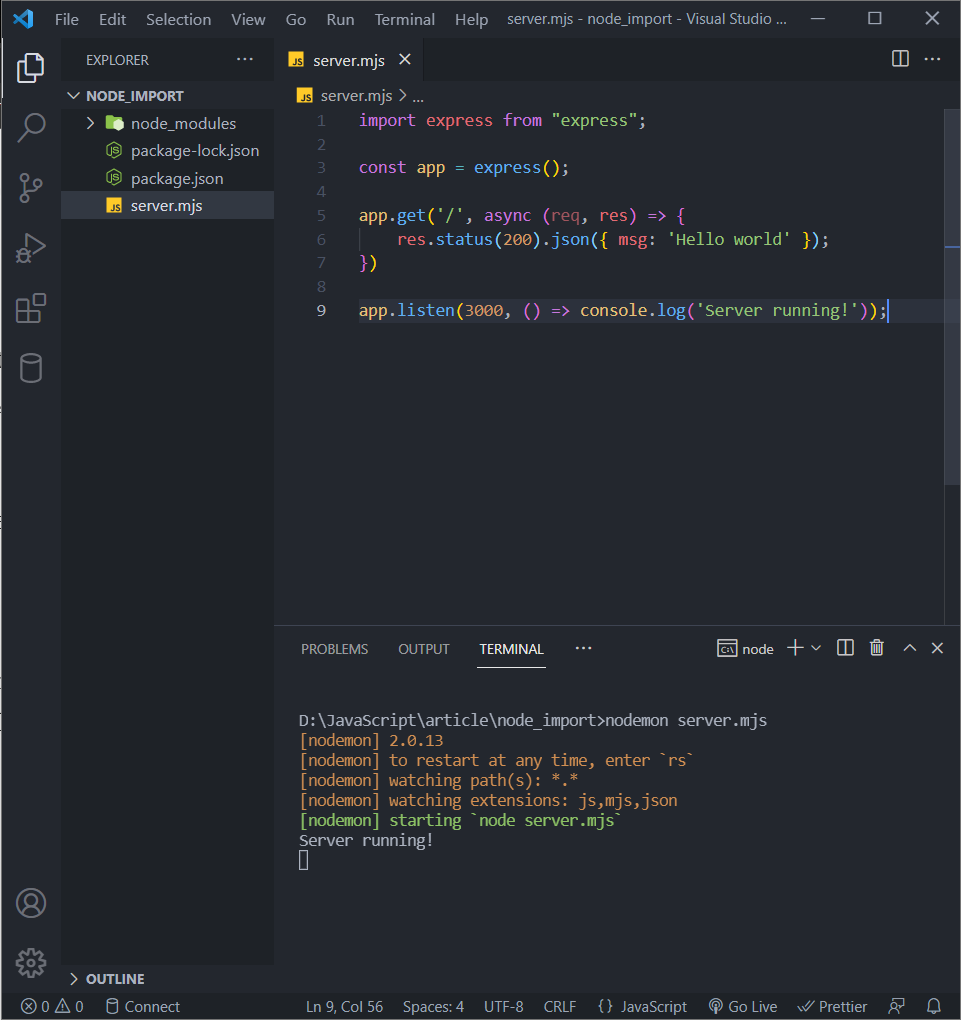
Task: Open notifications via the bell icon
Action: click(x=933, y=1006)
